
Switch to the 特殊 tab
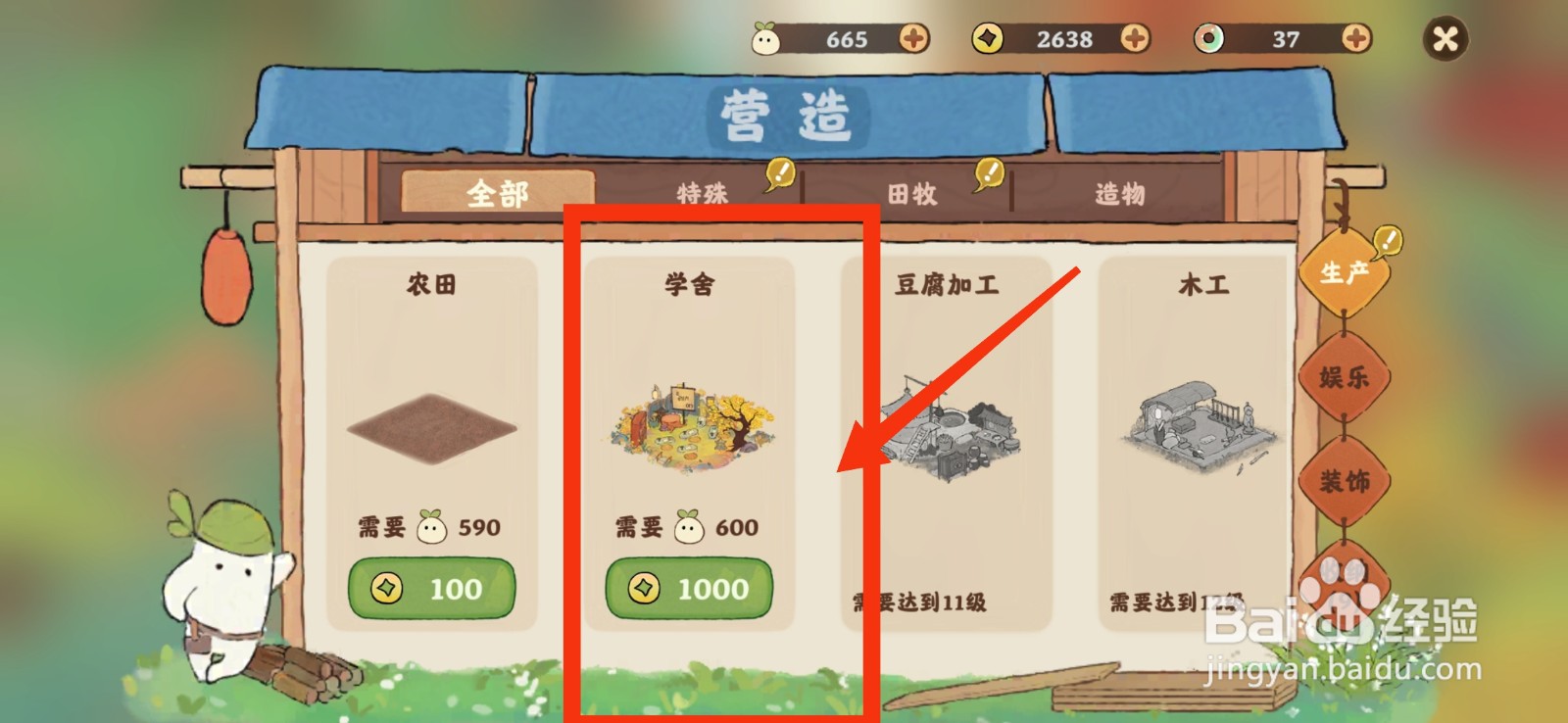tap(702, 193)
